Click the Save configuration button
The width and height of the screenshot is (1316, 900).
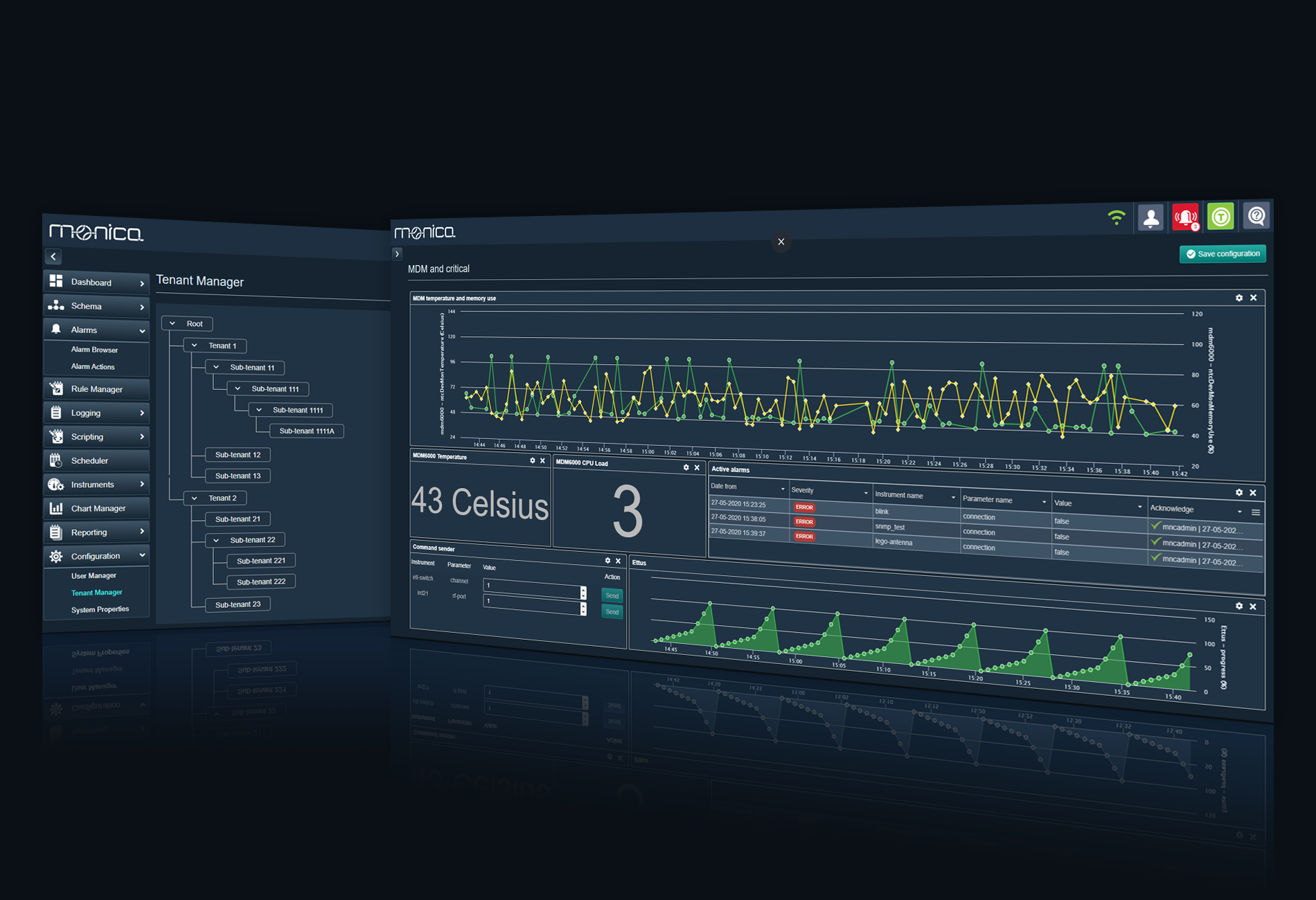coord(1222,254)
